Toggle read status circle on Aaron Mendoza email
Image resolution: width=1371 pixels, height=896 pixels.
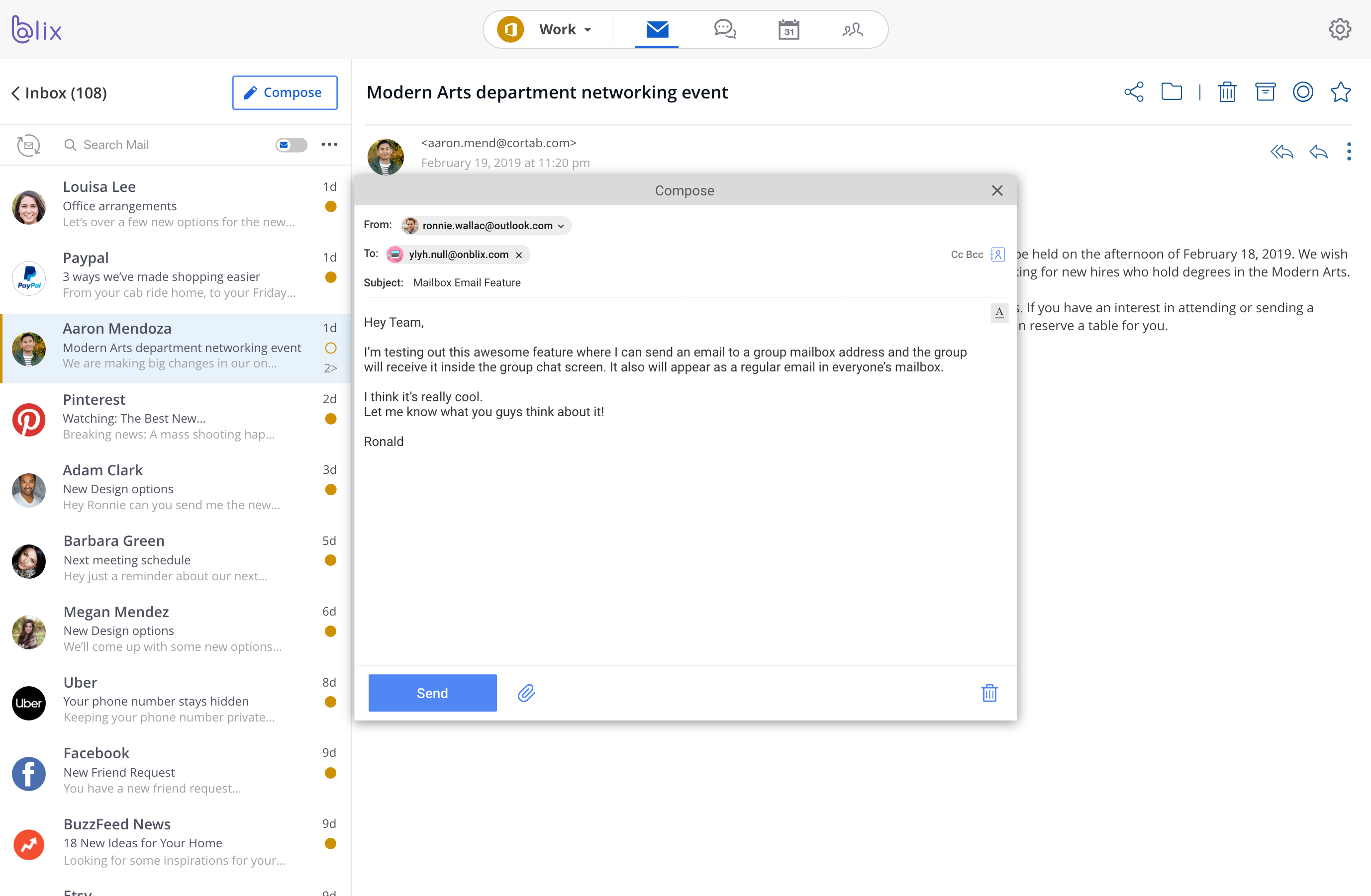click(331, 348)
